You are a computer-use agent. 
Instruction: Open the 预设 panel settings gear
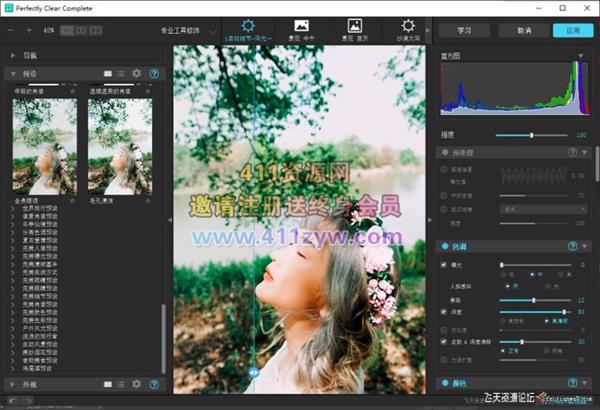pyautogui.click(x=137, y=73)
